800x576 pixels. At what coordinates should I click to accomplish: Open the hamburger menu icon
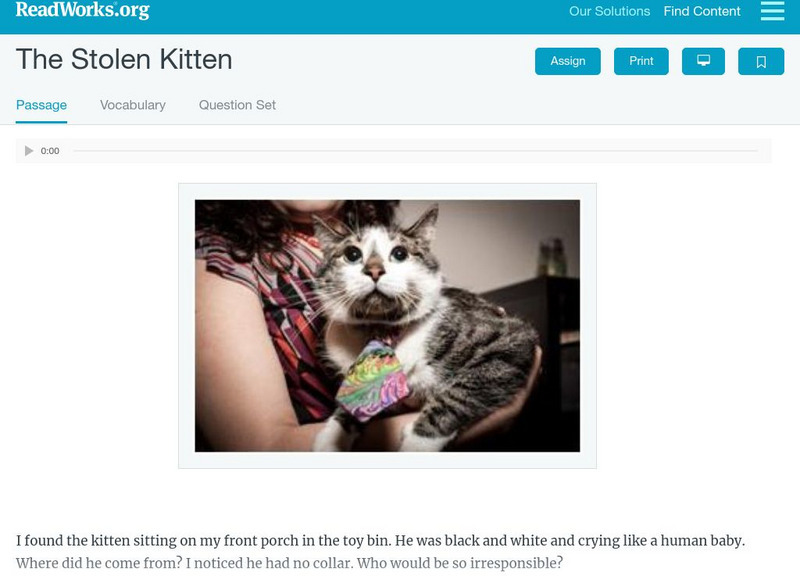(772, 11)
